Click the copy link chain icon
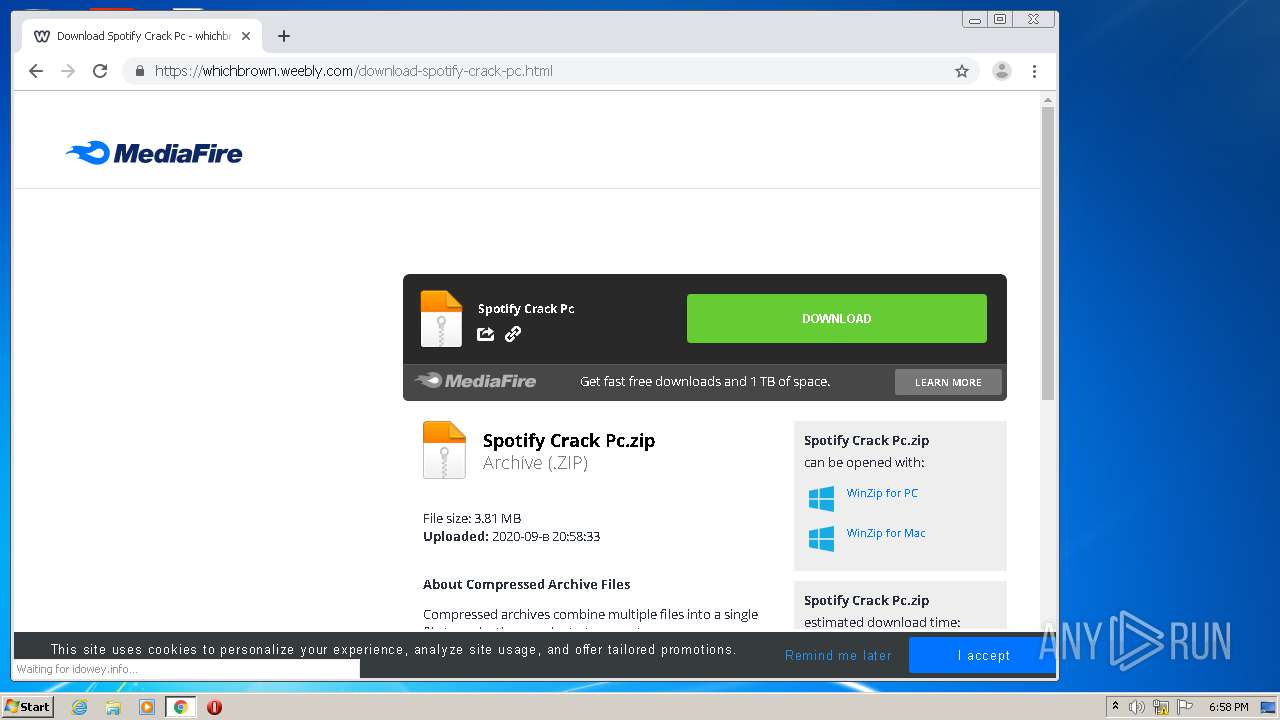Viewport: 1280px width, 720px height. coord(513,334)
